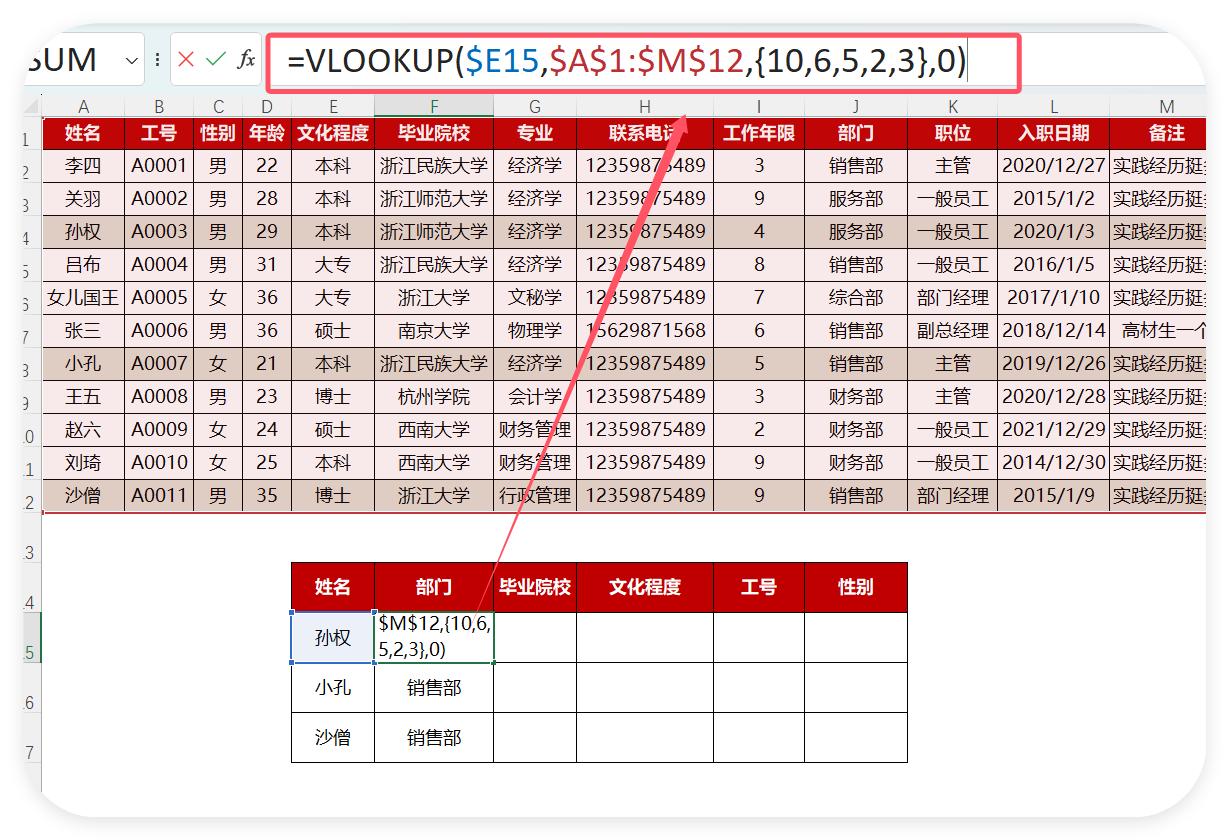Viewport: 1229px width, 840px height.
Task: Select column F header
Action: coord(434,107)
